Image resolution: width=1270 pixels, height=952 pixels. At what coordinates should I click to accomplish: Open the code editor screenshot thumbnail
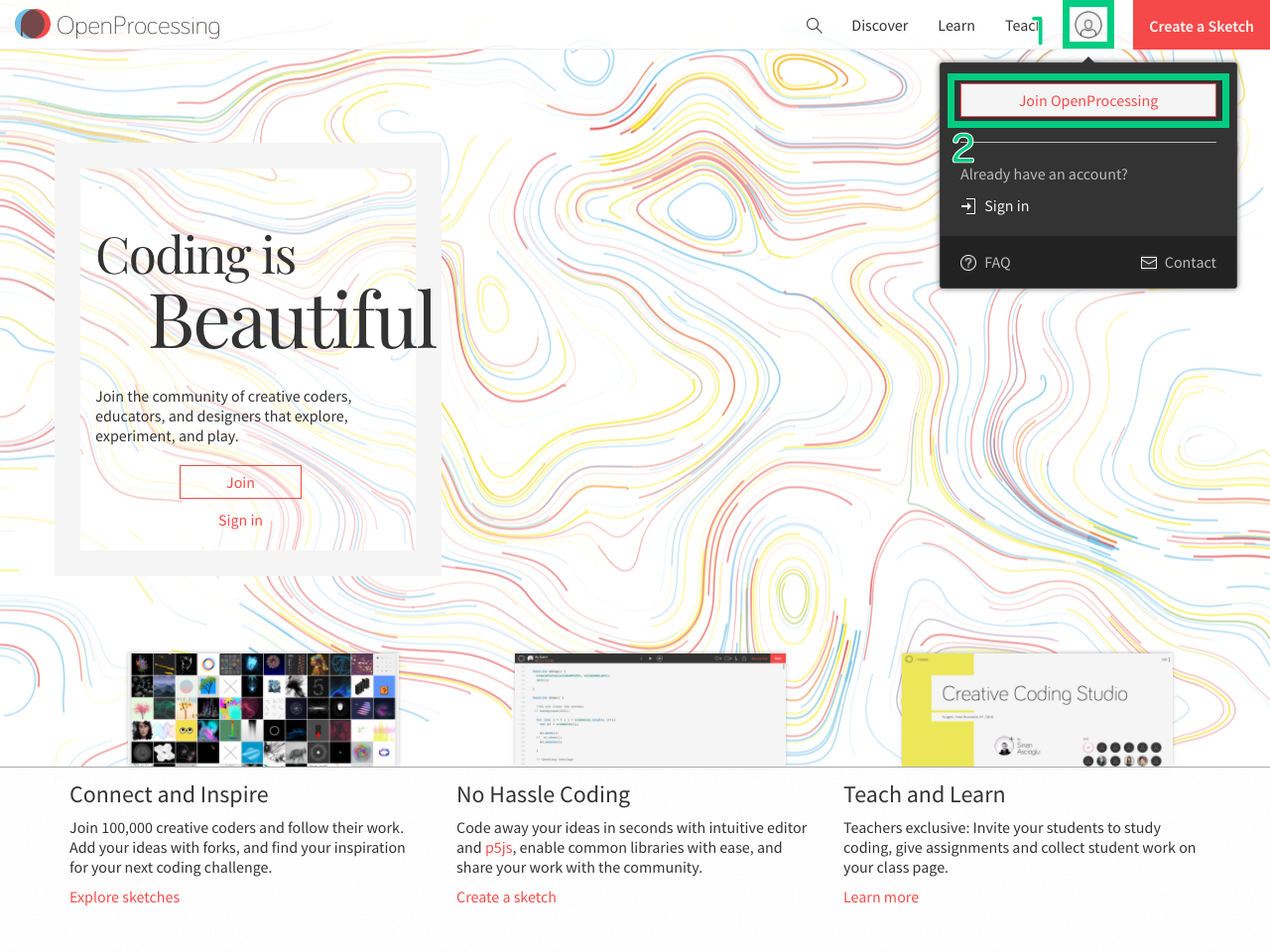click(650, 709)
